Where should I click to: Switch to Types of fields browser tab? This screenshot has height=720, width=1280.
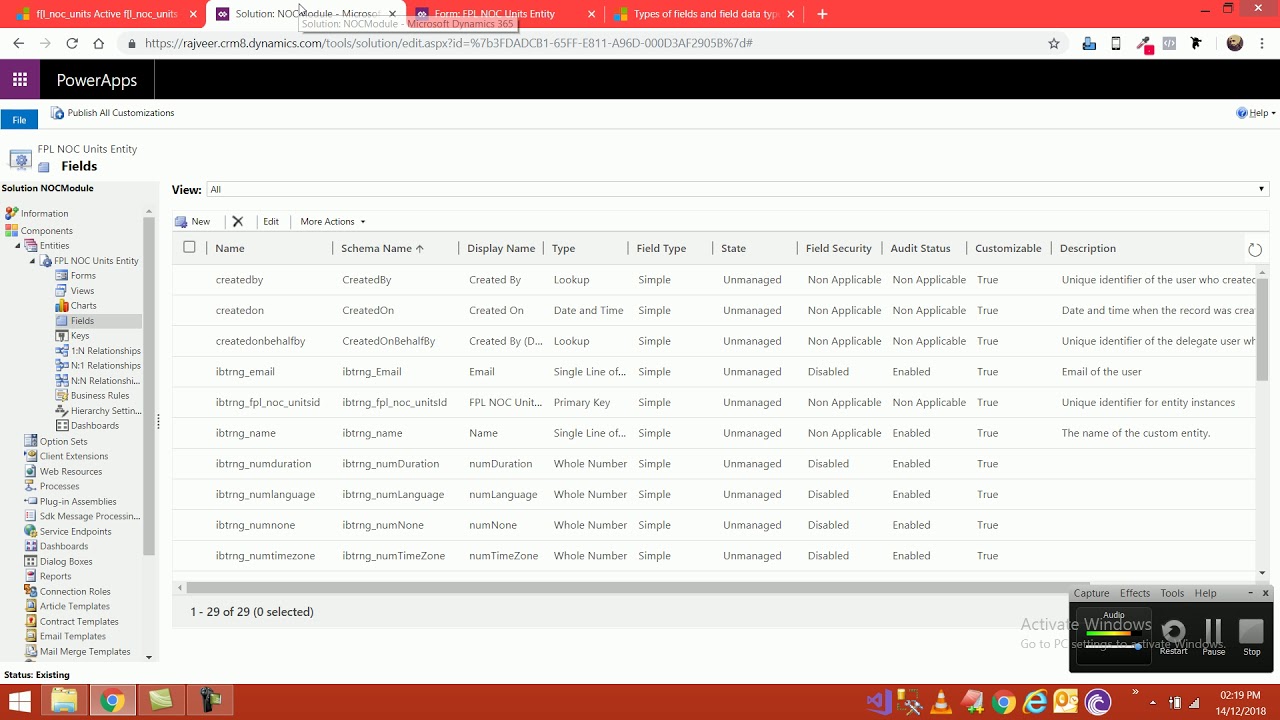click(x=705, y=14)
